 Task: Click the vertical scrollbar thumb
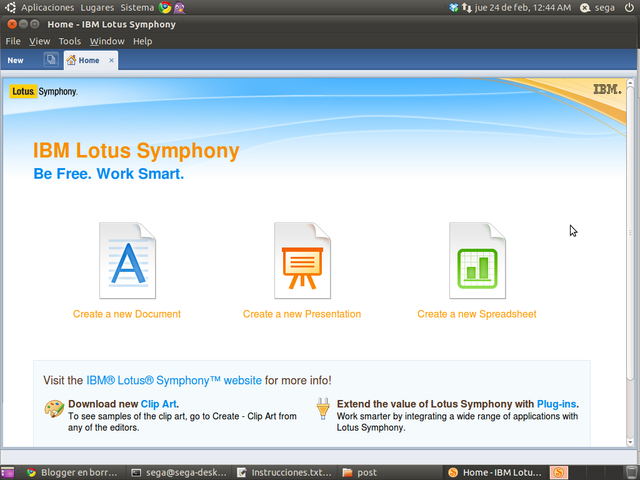pyautogui.click(x=630, y=233)
